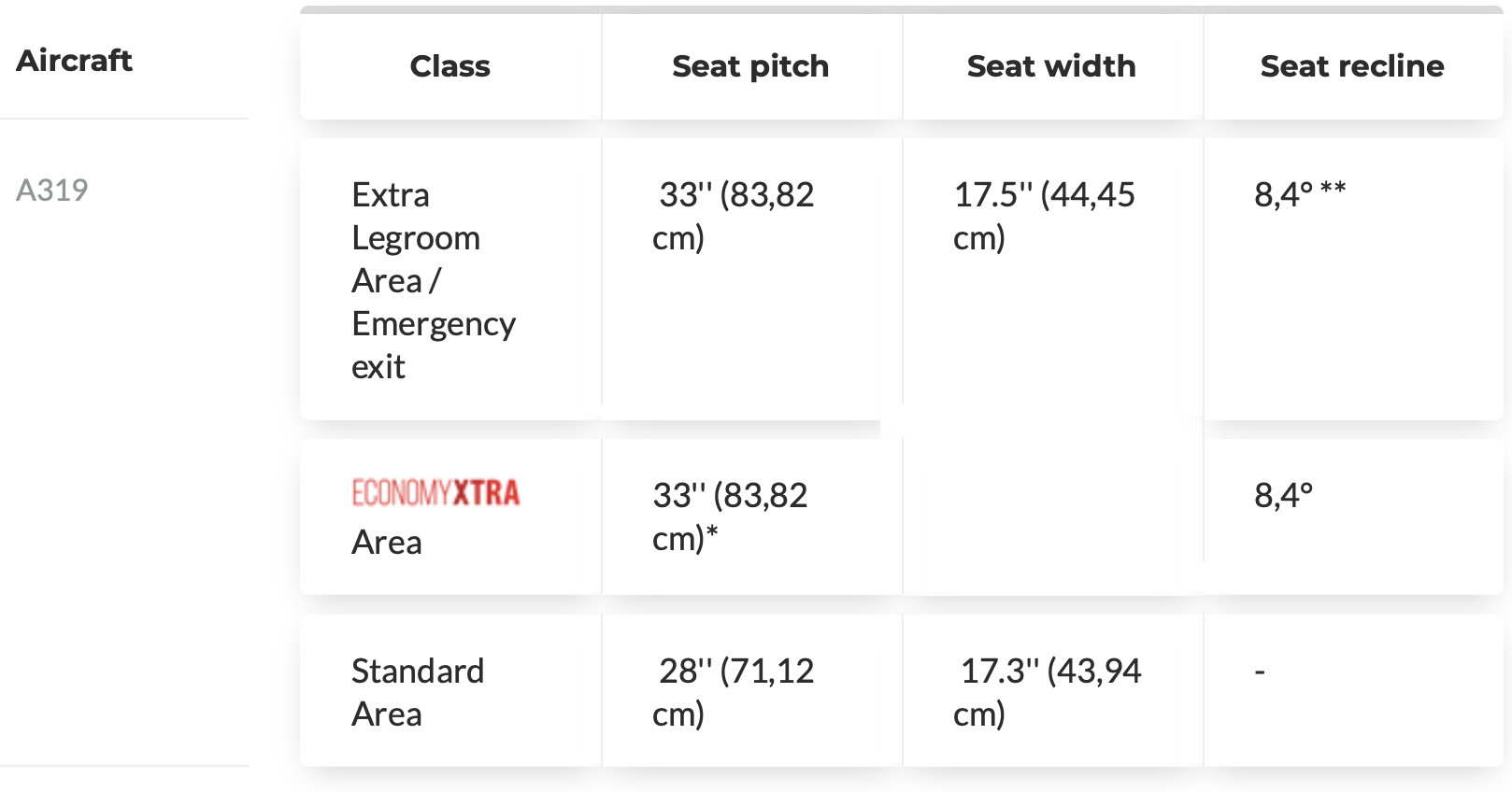Click the empty EconomyXtra seat width cell
This screenshot has width=1512, height=792.
pyautogui.click(x=1053, y=516)
